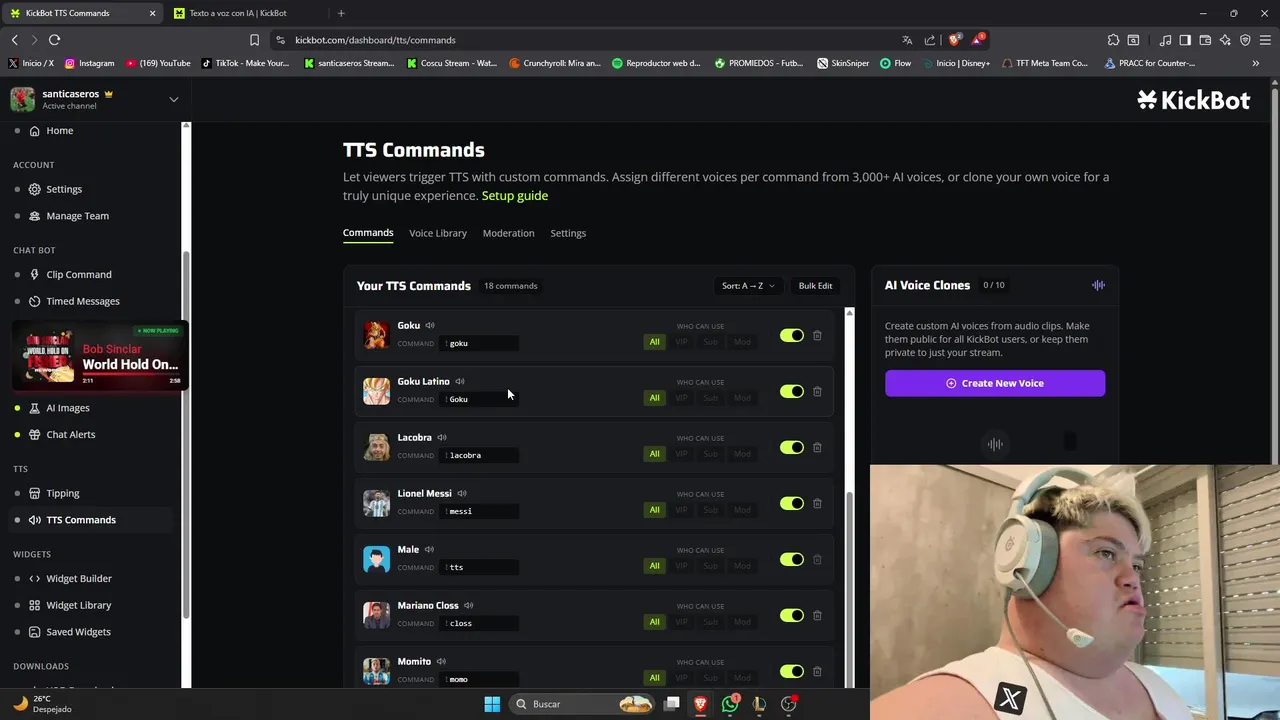Edit the !messi command field
1280x720 pixels.
tap(480, 511)
